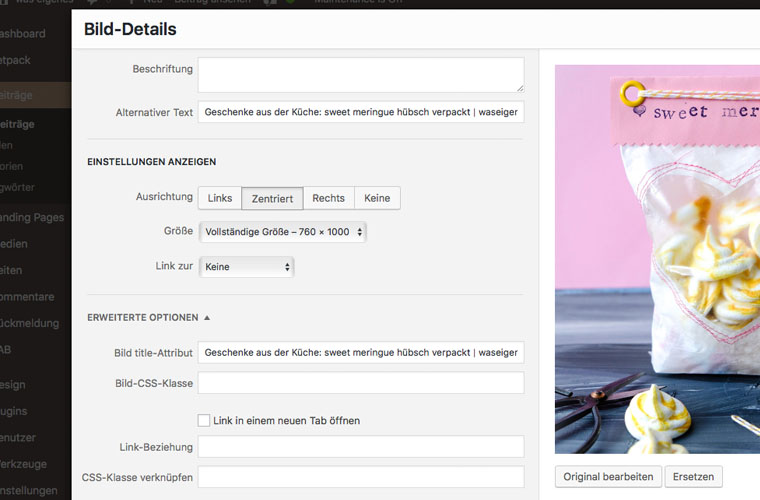Click into the Bild-CSS-Klasse field
The image size is (760, 500).
coord(360,383)
